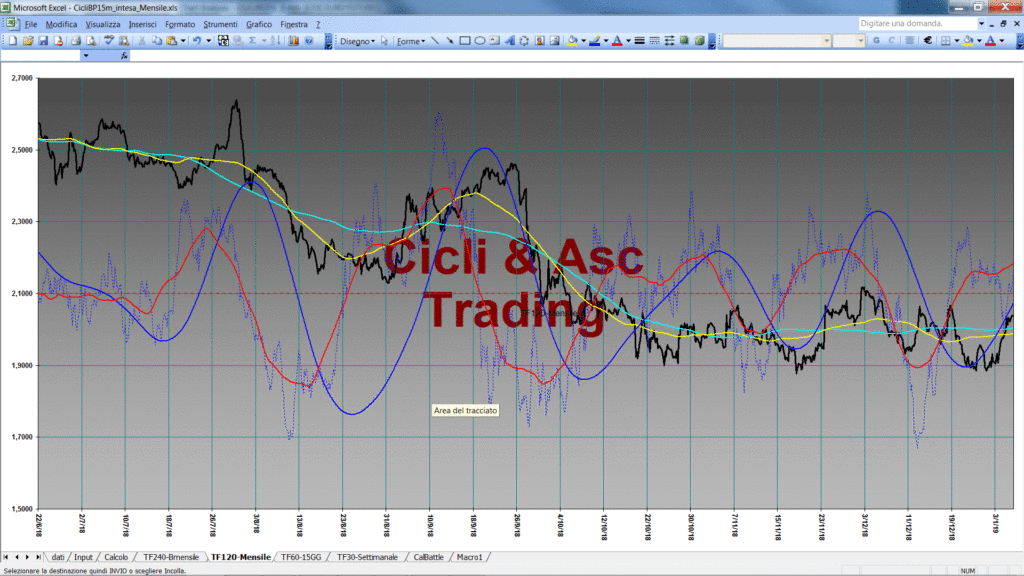Image resolution: width=1024 pixels, height=576 pixels.
Task: Switch to the Macro1 sheet tab
Action: [x=469, y=557]
